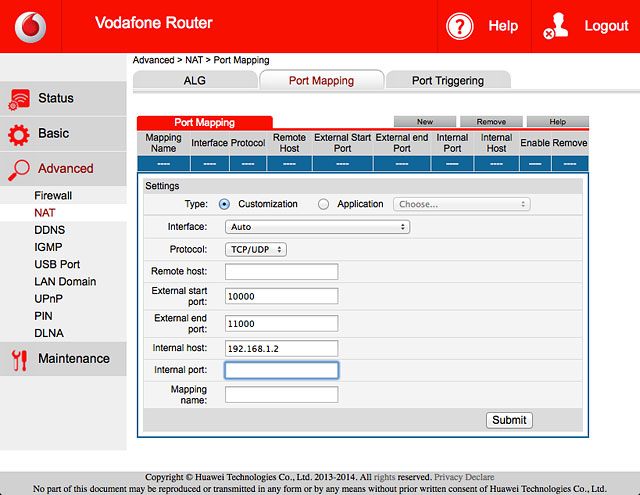Screen dimensions: 640x495
Task: Submit the port mapping settings
Action: pyautogui.click(x=509, y=420)
